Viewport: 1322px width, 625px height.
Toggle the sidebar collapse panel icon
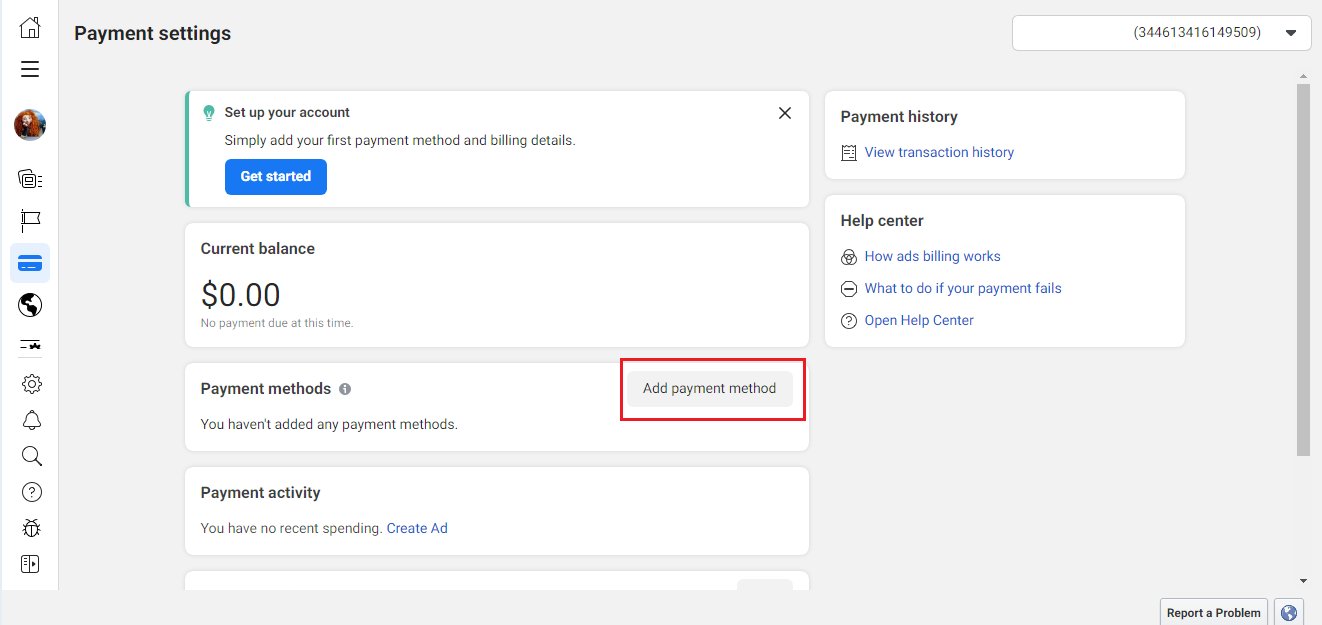pyautogui.click(x=30, y=564)
